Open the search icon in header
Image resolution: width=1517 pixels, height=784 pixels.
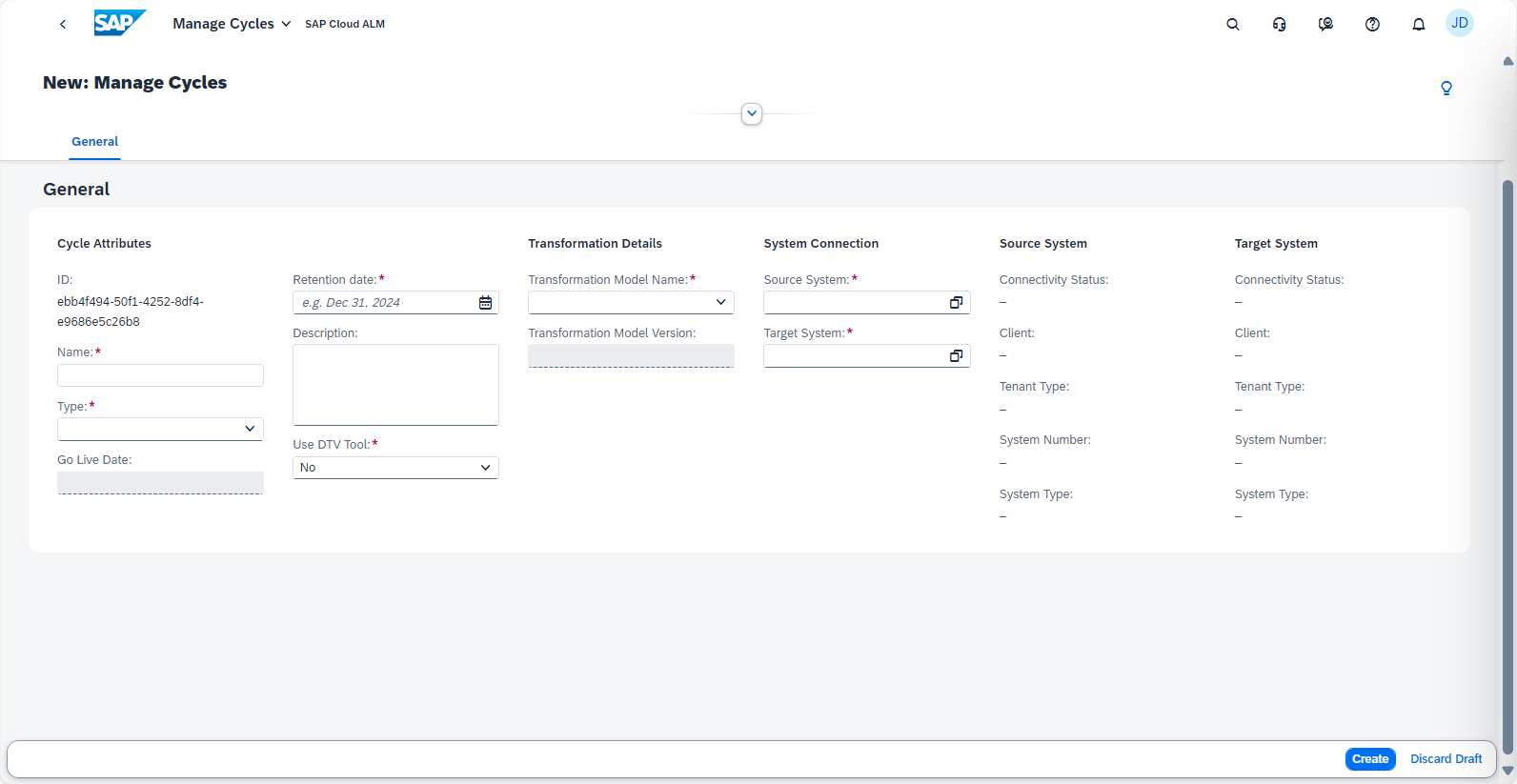[x=1232, y=24]
